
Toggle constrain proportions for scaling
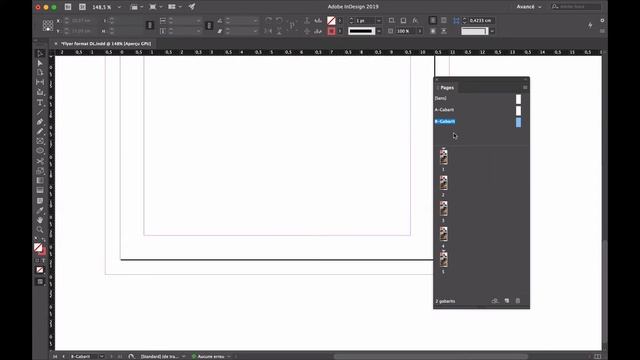point(209,26)
